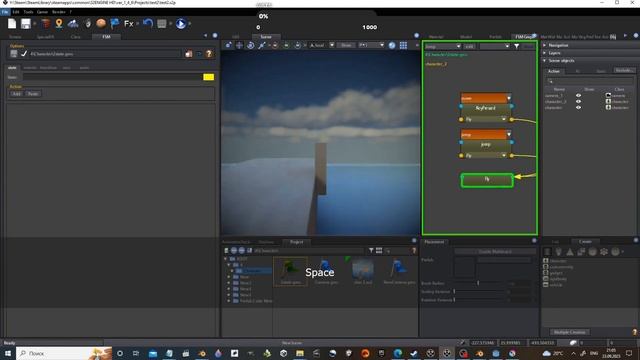
Task: Click the terrain landscape toolbar icon
Action: [73, 24]
